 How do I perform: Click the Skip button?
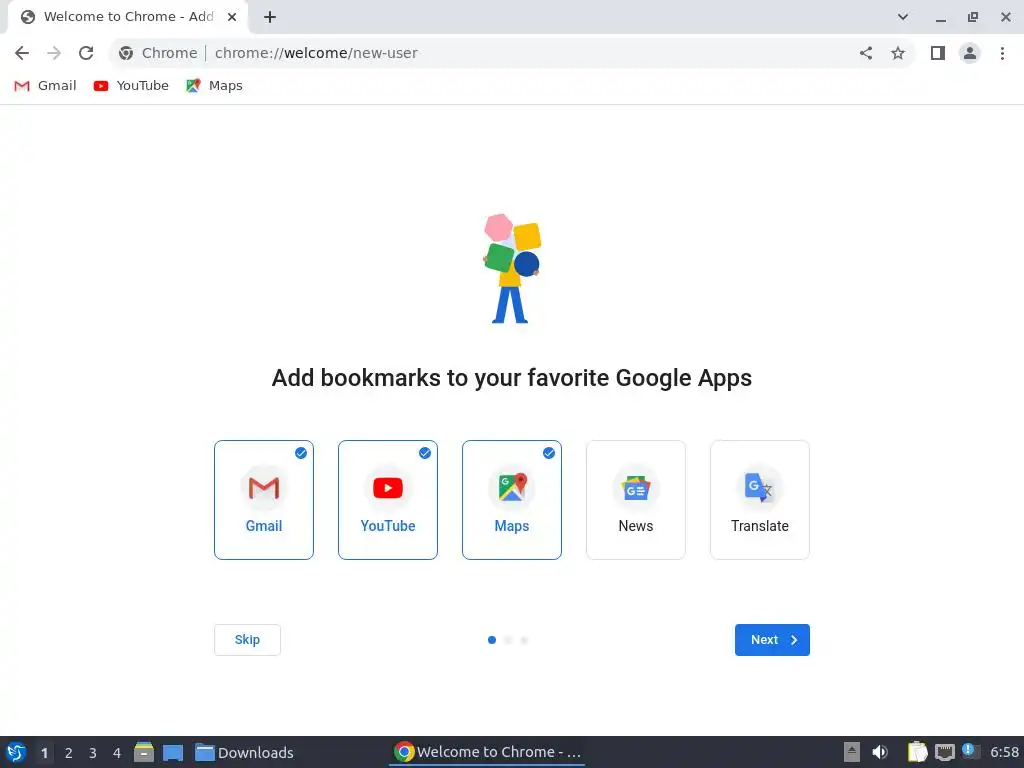(248, 640)
